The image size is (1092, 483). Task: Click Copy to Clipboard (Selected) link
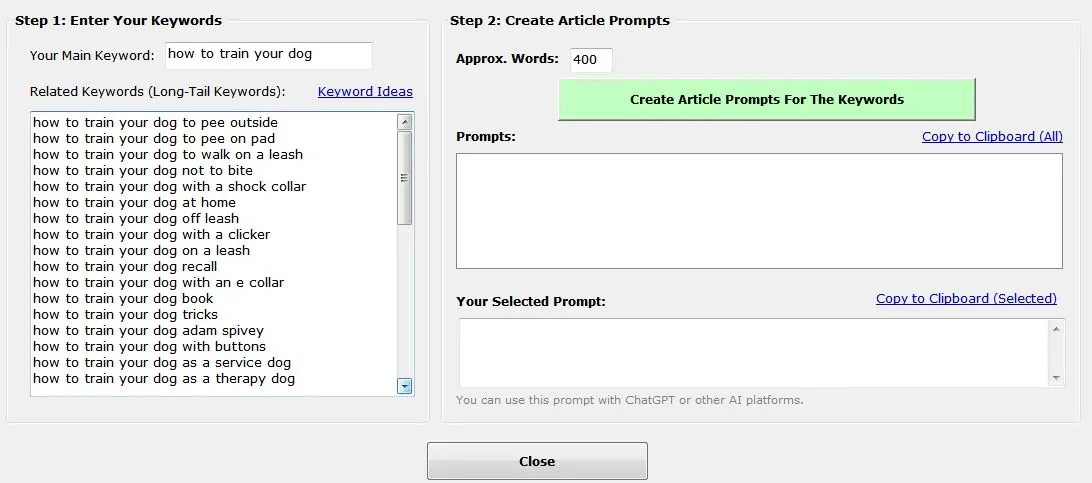[966, 298]
